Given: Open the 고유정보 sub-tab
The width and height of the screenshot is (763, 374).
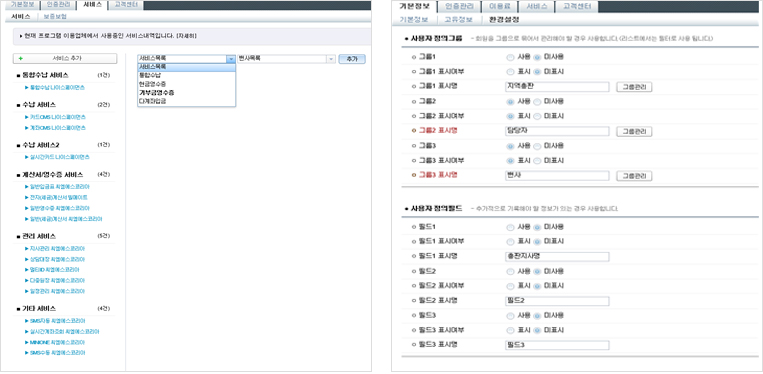Looking at the screenshot, I should tap(459, 20).
